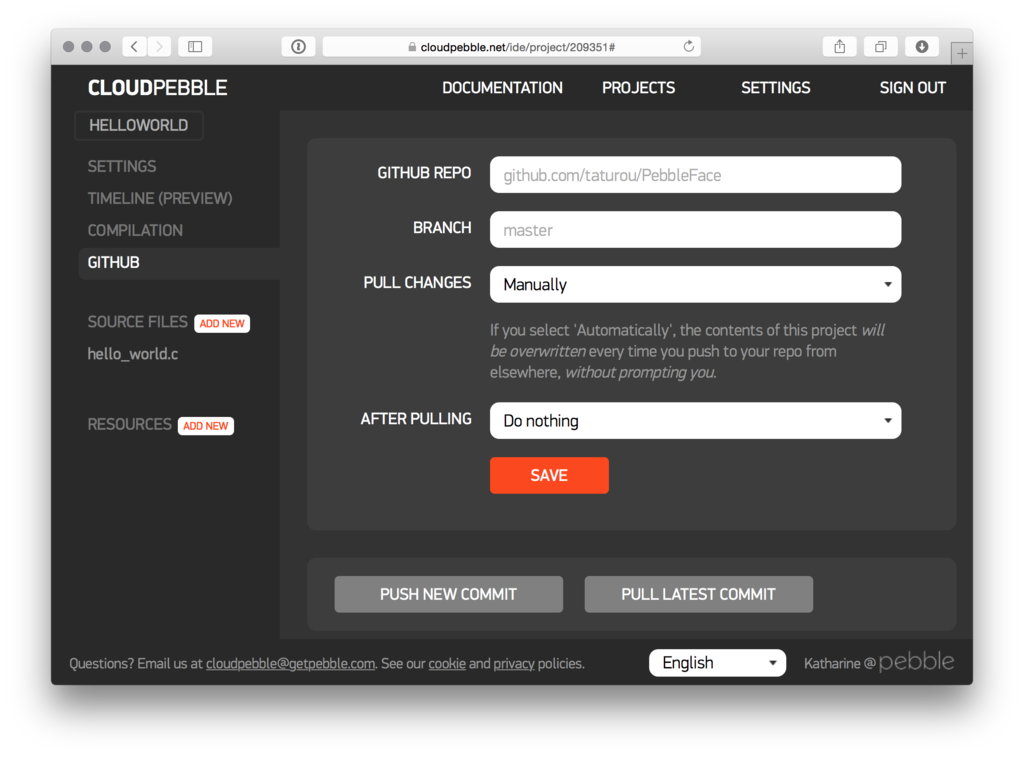Click the HELLOWORLD project name button
1024x758 pixels.
pos(138,125)
